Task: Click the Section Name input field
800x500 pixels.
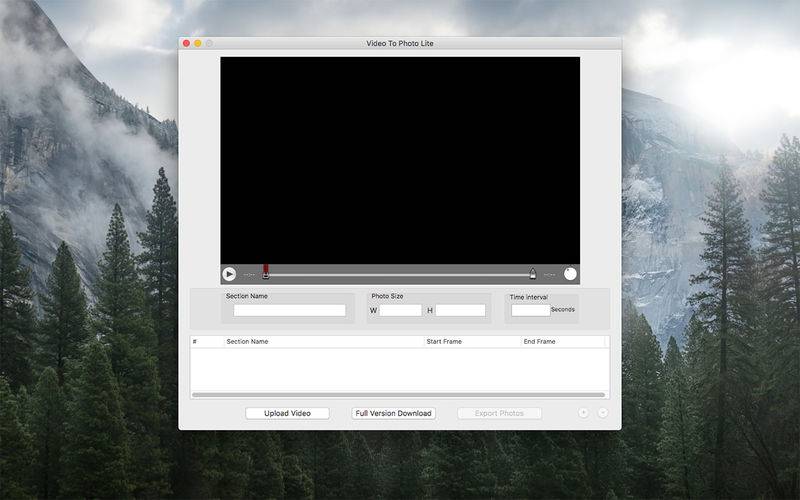Action: (289, 310)
